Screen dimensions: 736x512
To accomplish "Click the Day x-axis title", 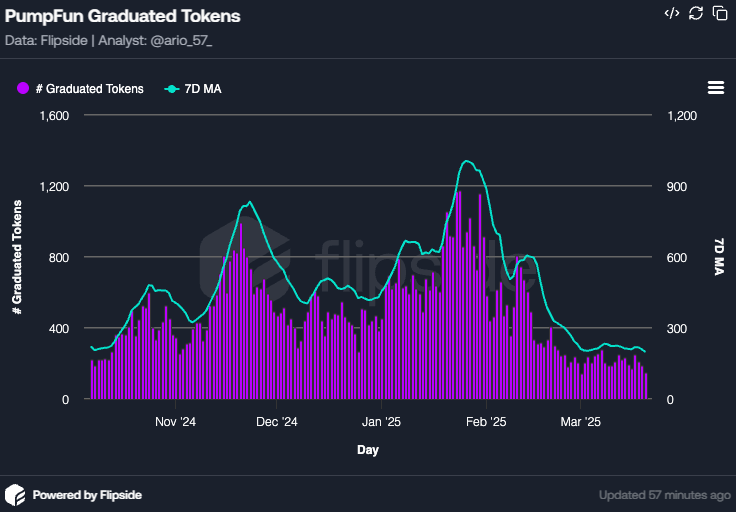I will [x=368, y=450].
